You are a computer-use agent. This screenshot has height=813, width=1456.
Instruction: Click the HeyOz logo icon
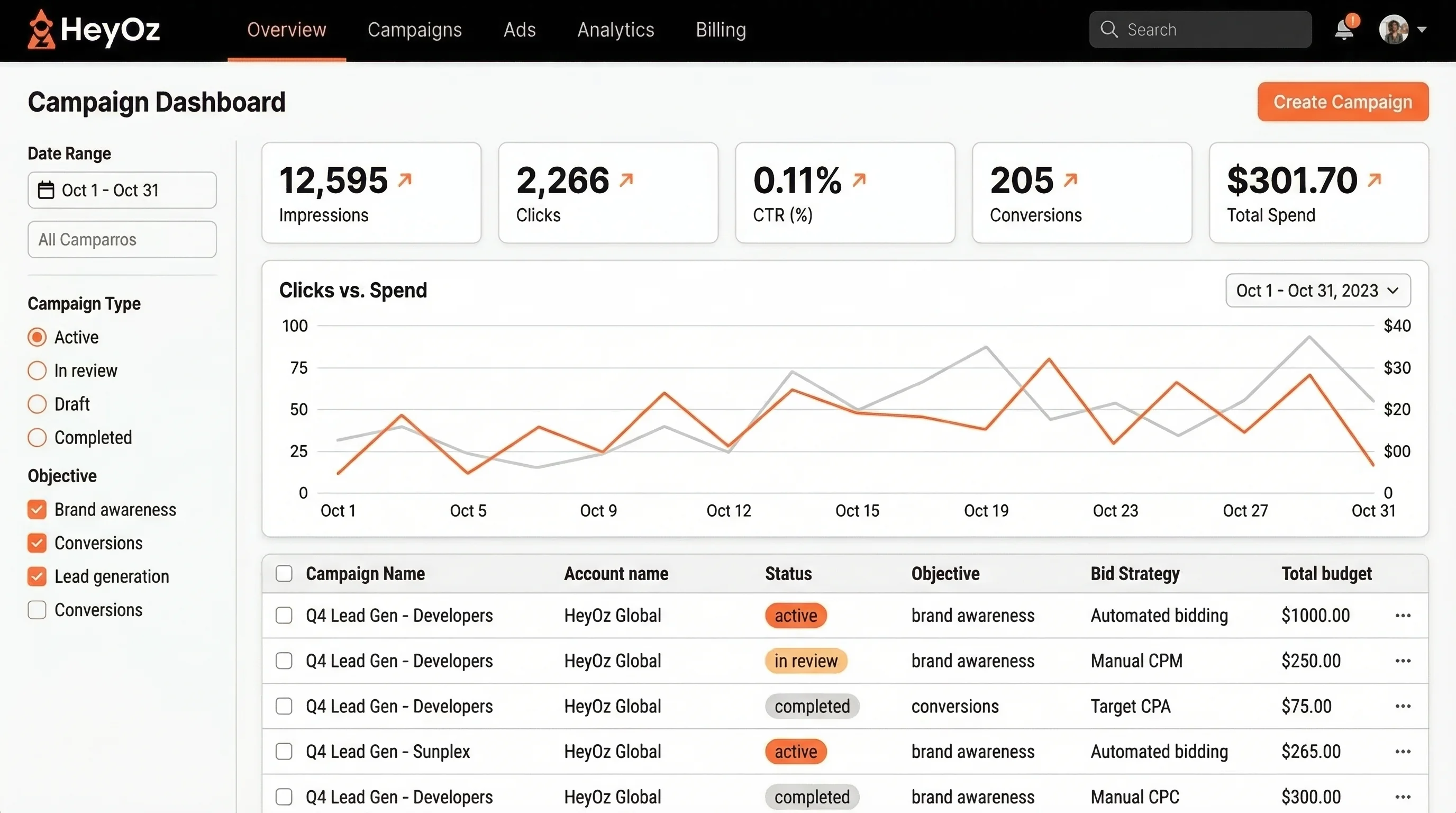pyautogui.click(x=41, y=30)
